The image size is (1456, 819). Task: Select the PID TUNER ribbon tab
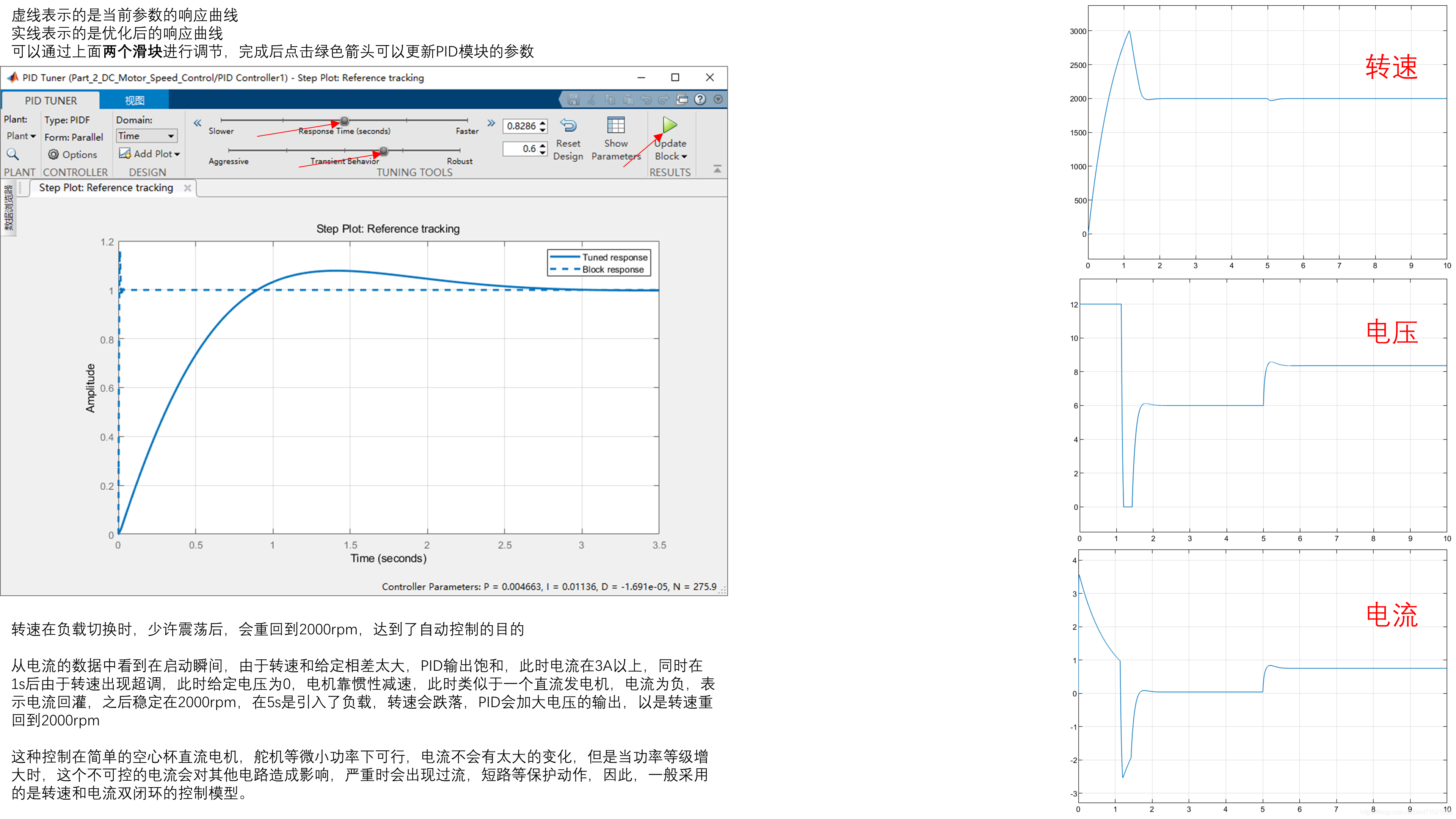[x=50, y=100]
